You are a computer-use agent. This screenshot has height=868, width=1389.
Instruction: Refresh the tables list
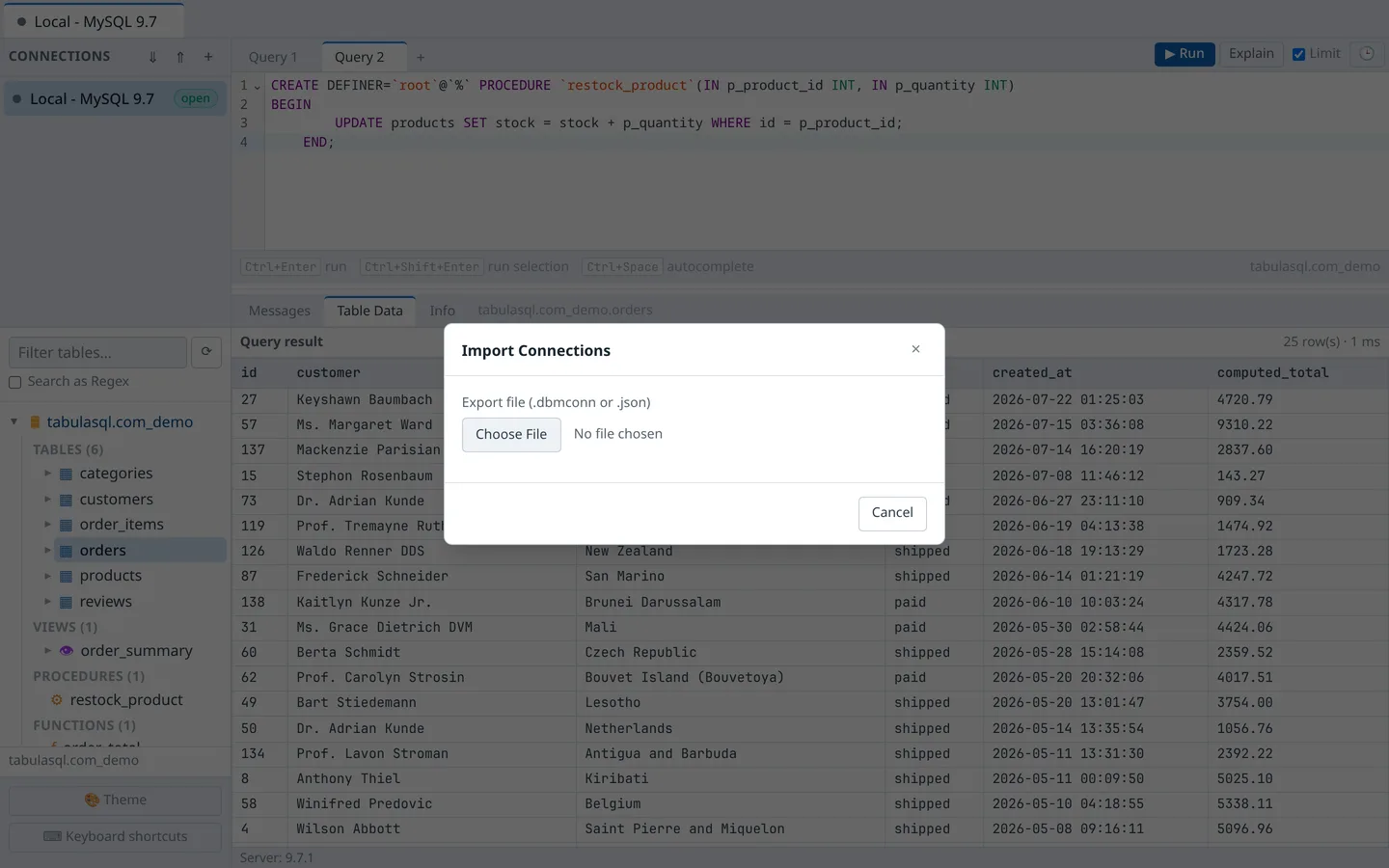pyautogui.click(x=206, y=353)
